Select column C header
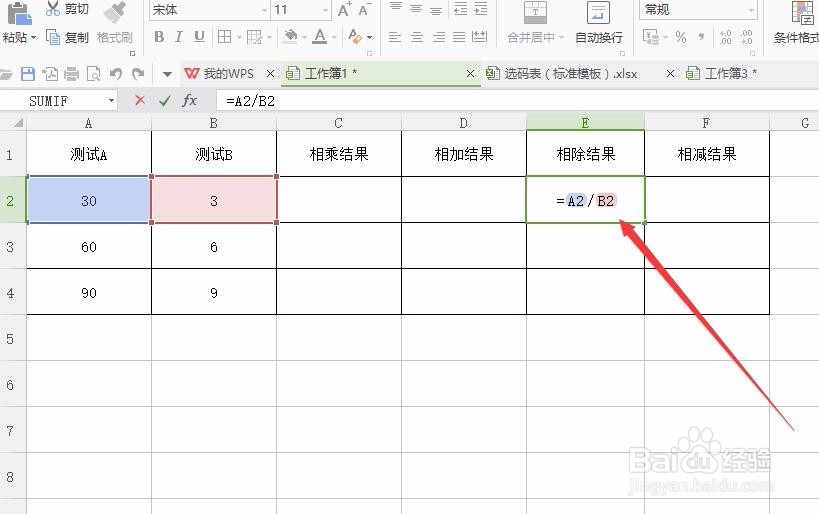 [338, 123]
